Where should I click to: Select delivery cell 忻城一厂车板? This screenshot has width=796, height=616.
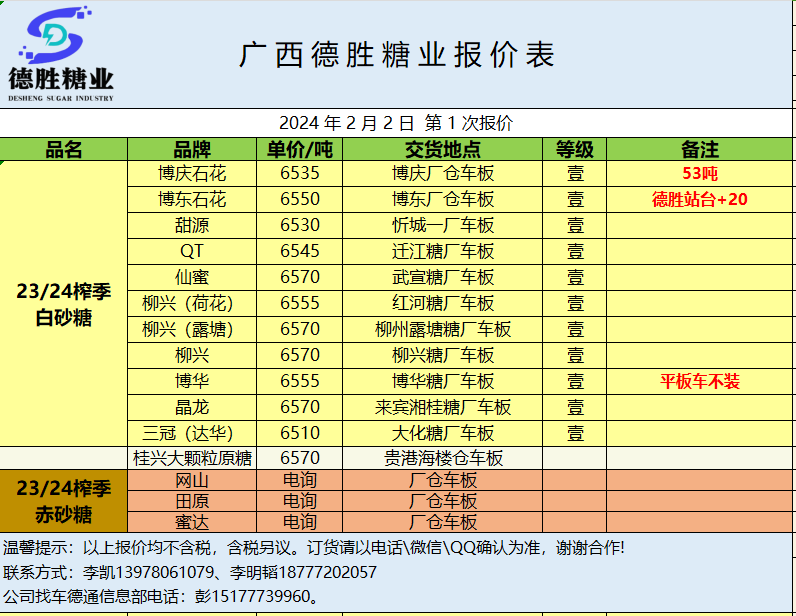pyautogui.click(x=443, y=225)
